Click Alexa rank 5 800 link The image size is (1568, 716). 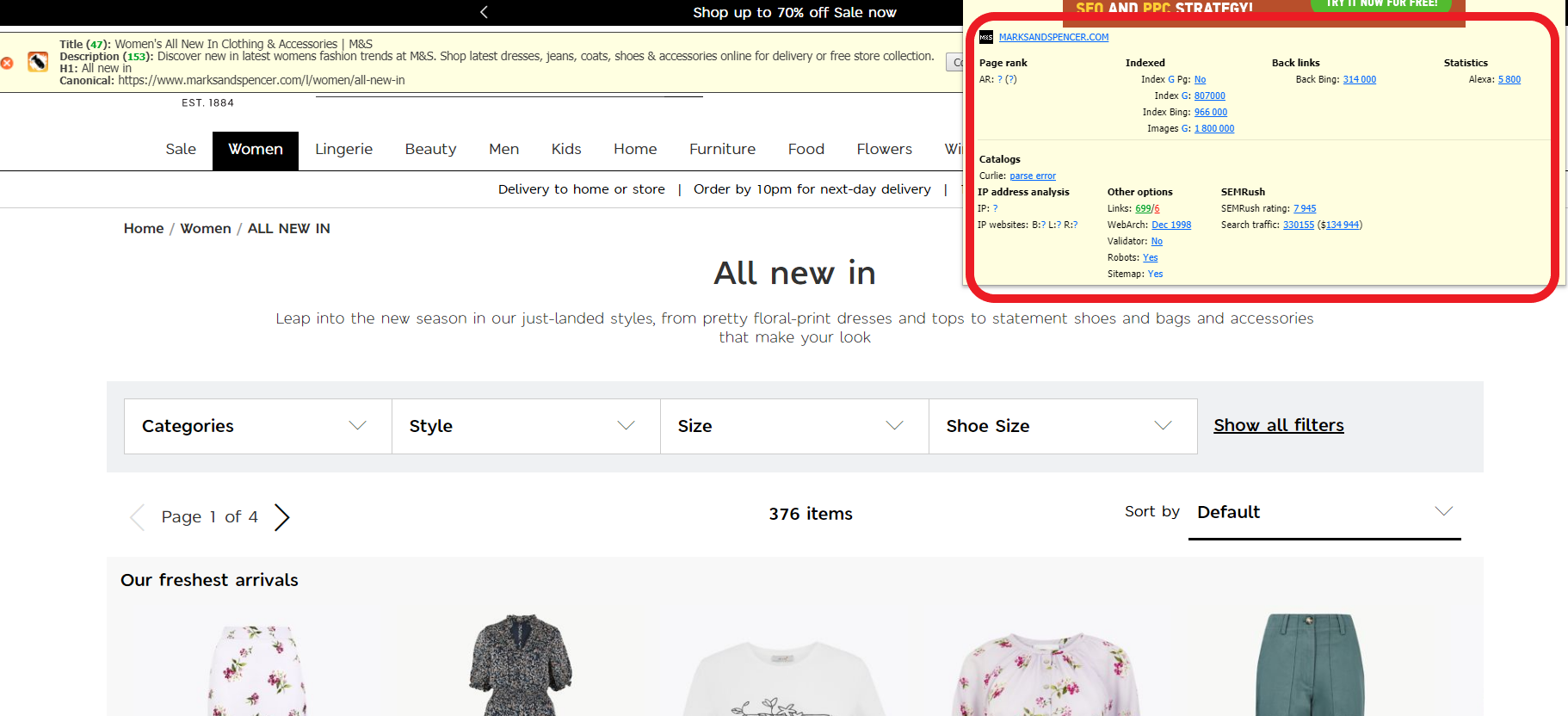[x=1509, y=79]
